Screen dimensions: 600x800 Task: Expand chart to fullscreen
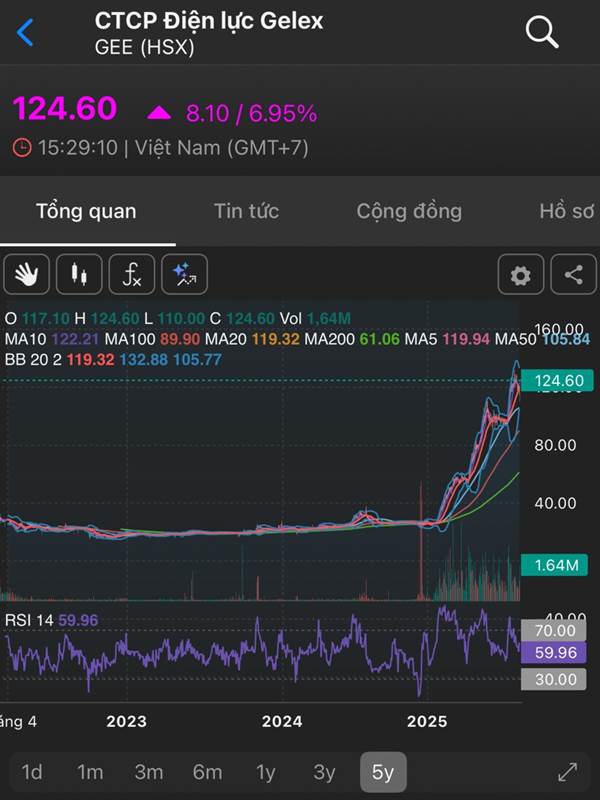568,772
